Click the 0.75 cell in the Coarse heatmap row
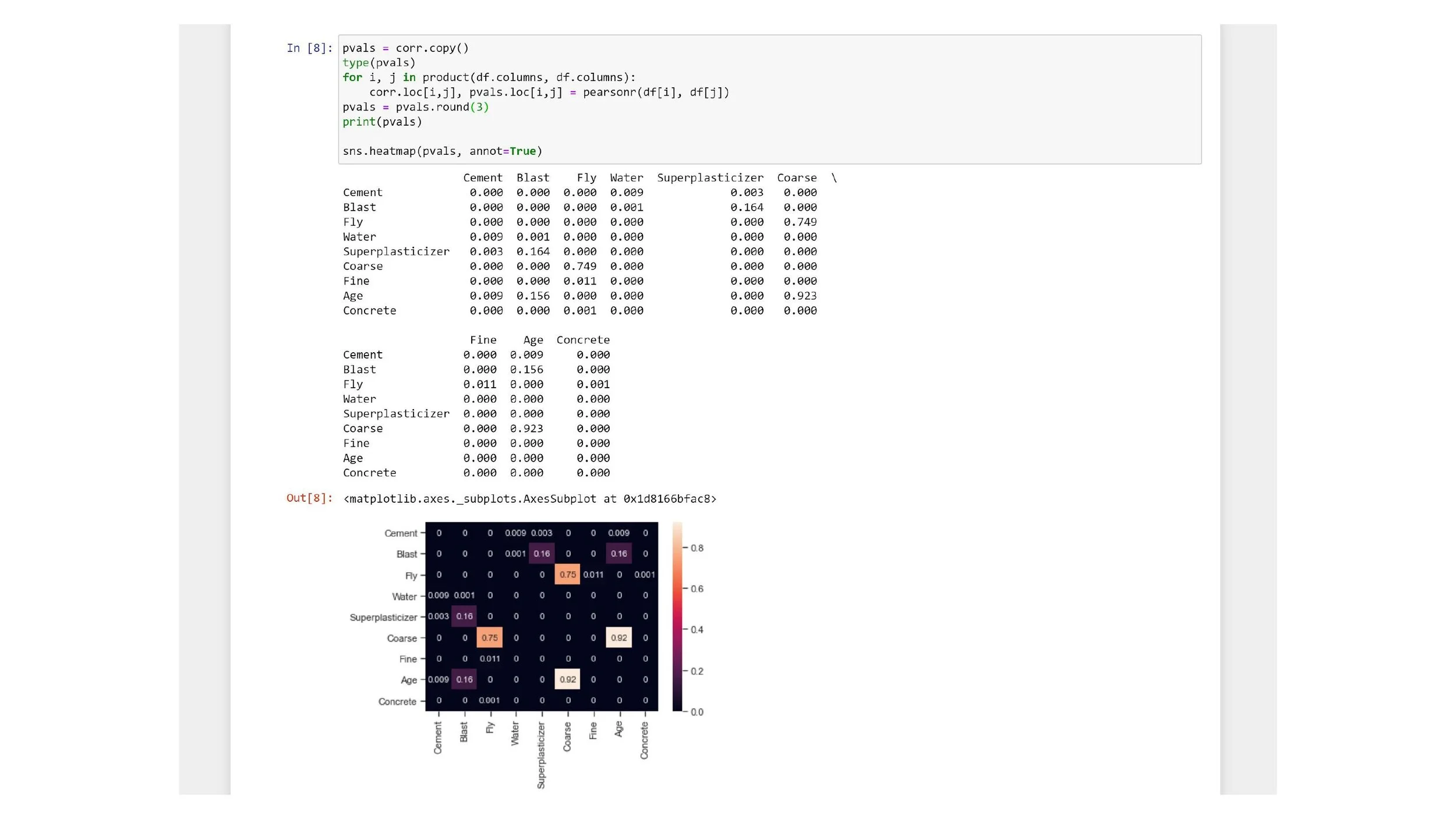This screenshot has width=1456, height=819. (x=490, y=638)
